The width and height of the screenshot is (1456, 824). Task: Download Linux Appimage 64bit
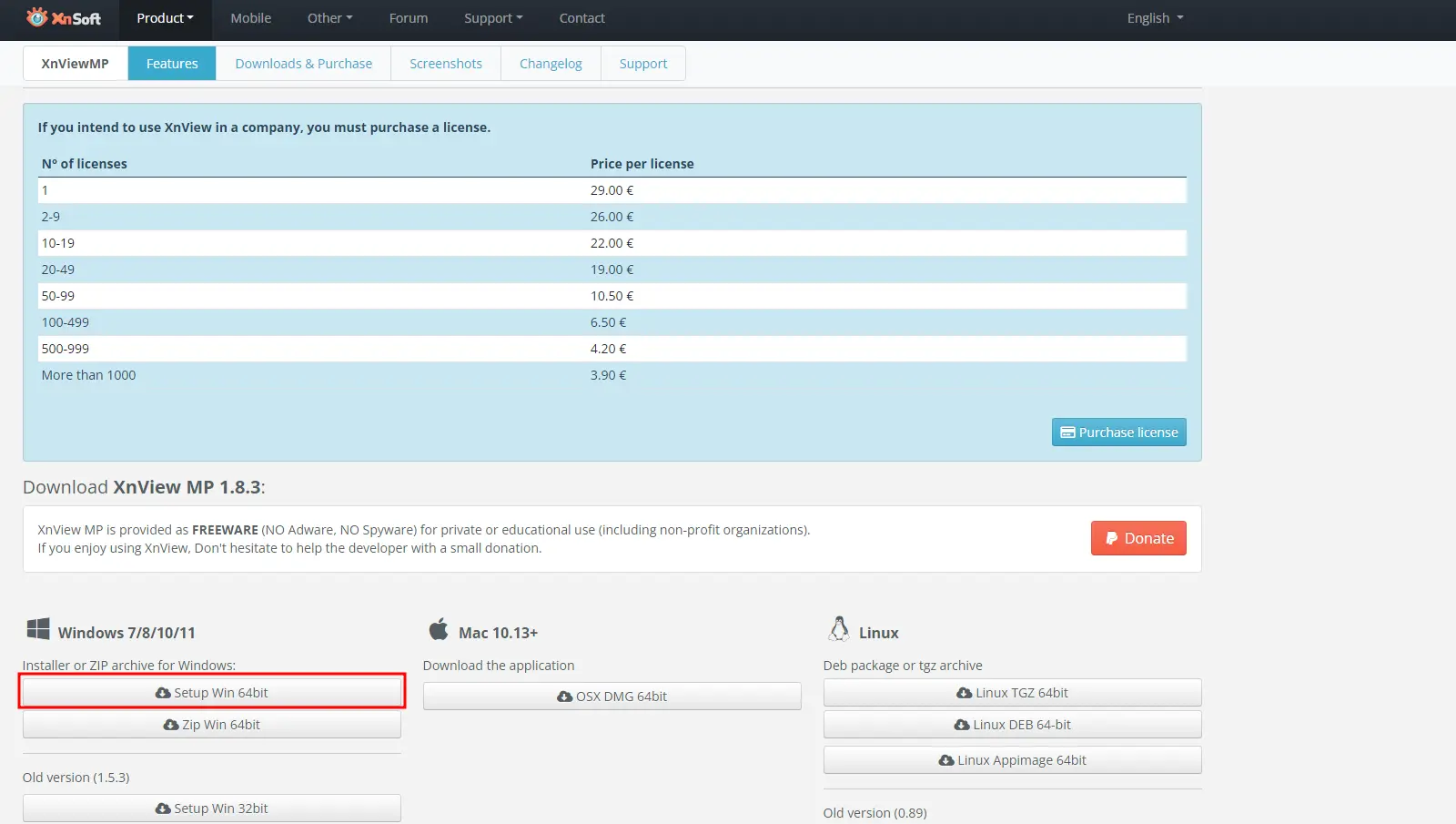pyautogui.click(x=1013, y=760)
